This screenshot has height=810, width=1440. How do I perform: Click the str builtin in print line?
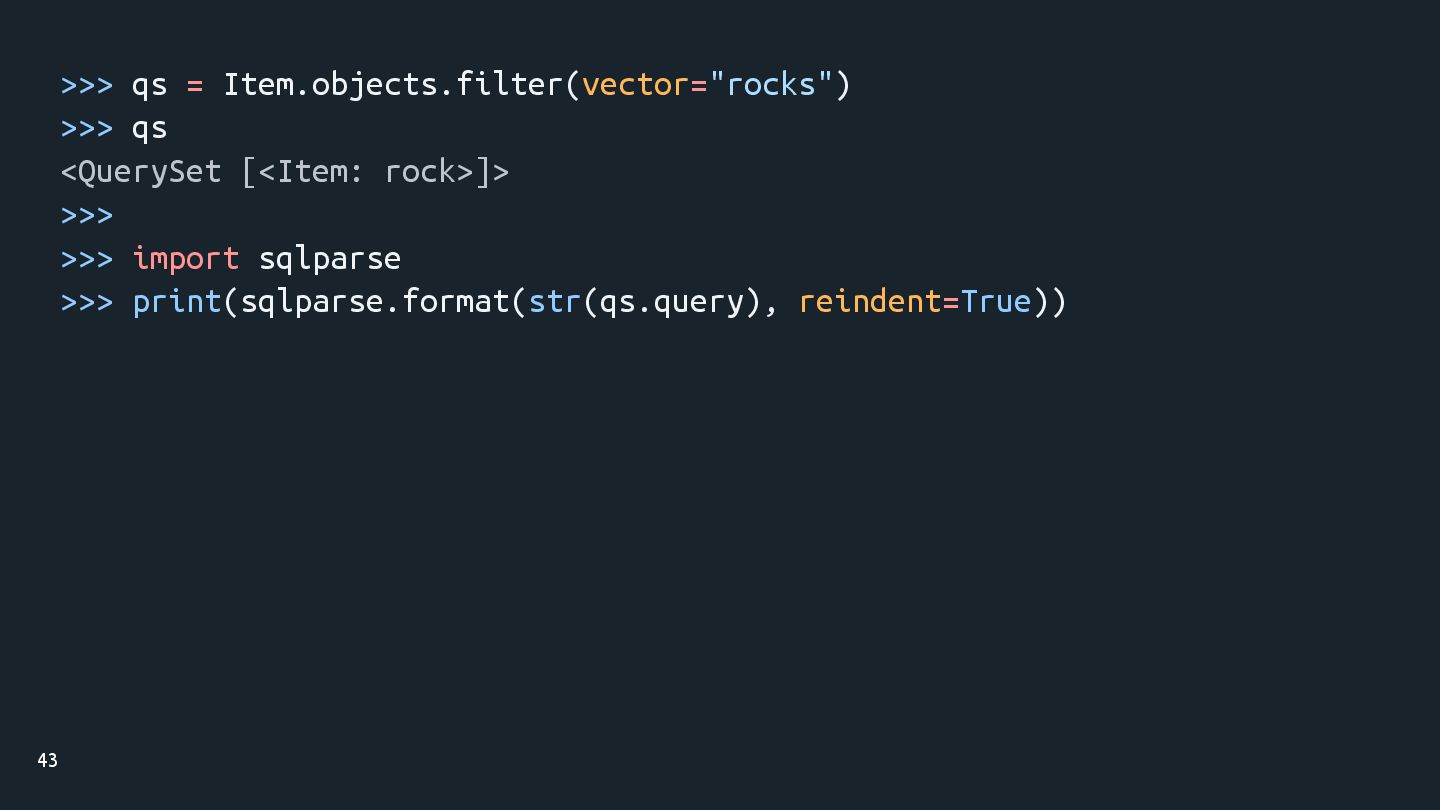pos(555,301)
